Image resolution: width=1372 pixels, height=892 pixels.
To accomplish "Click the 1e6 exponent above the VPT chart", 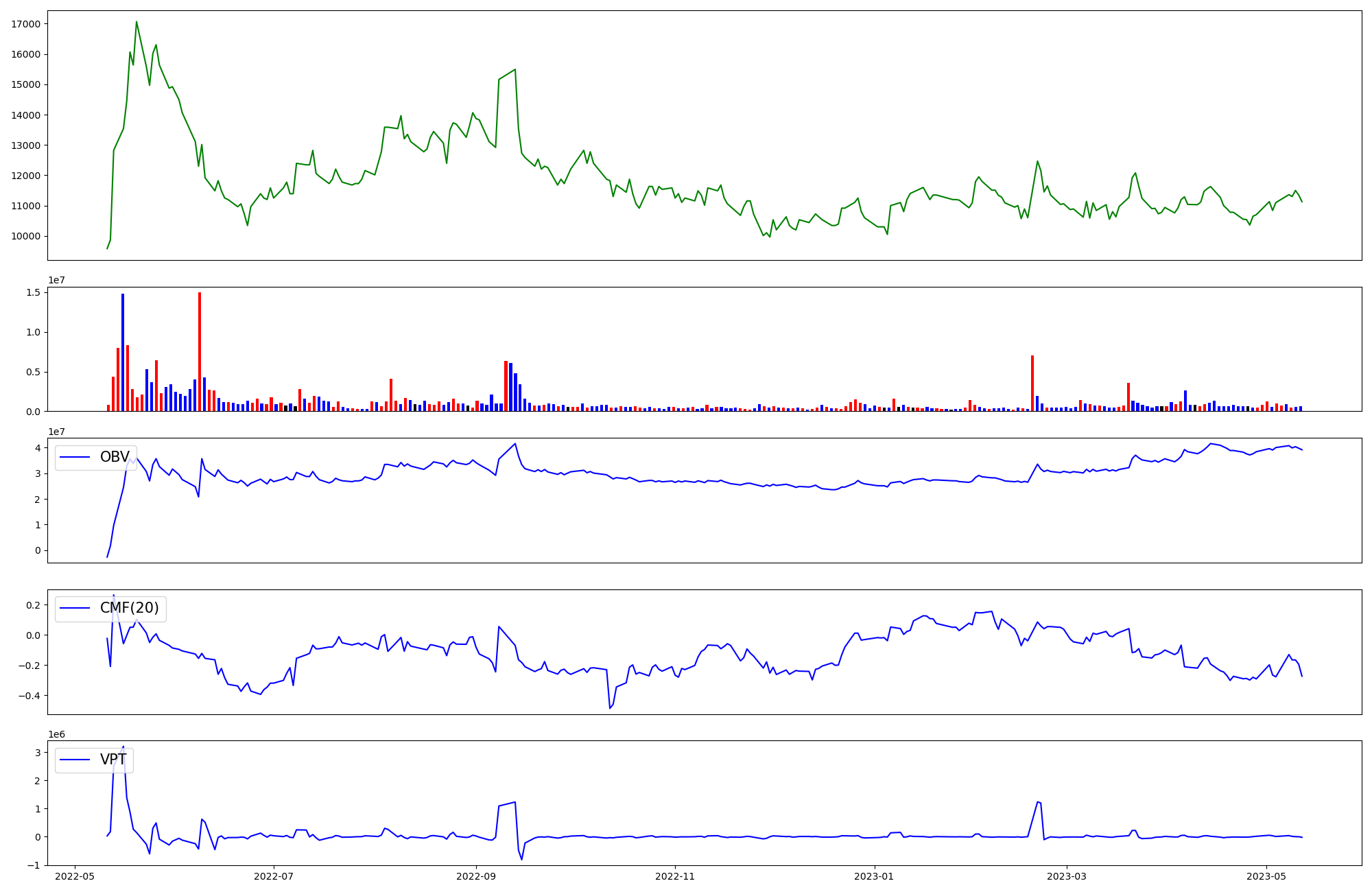I will (x=56, y=734).
